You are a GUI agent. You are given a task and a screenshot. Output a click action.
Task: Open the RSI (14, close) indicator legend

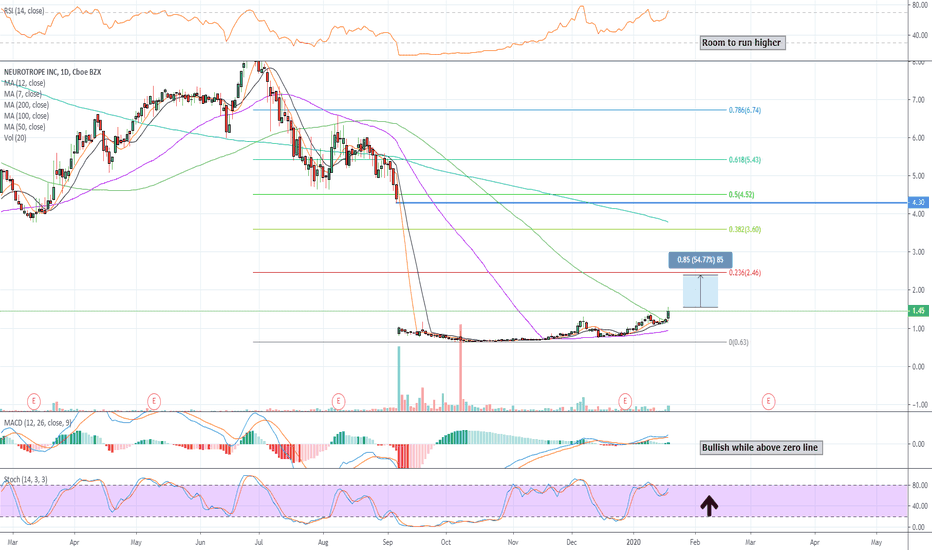coord(24,11)
